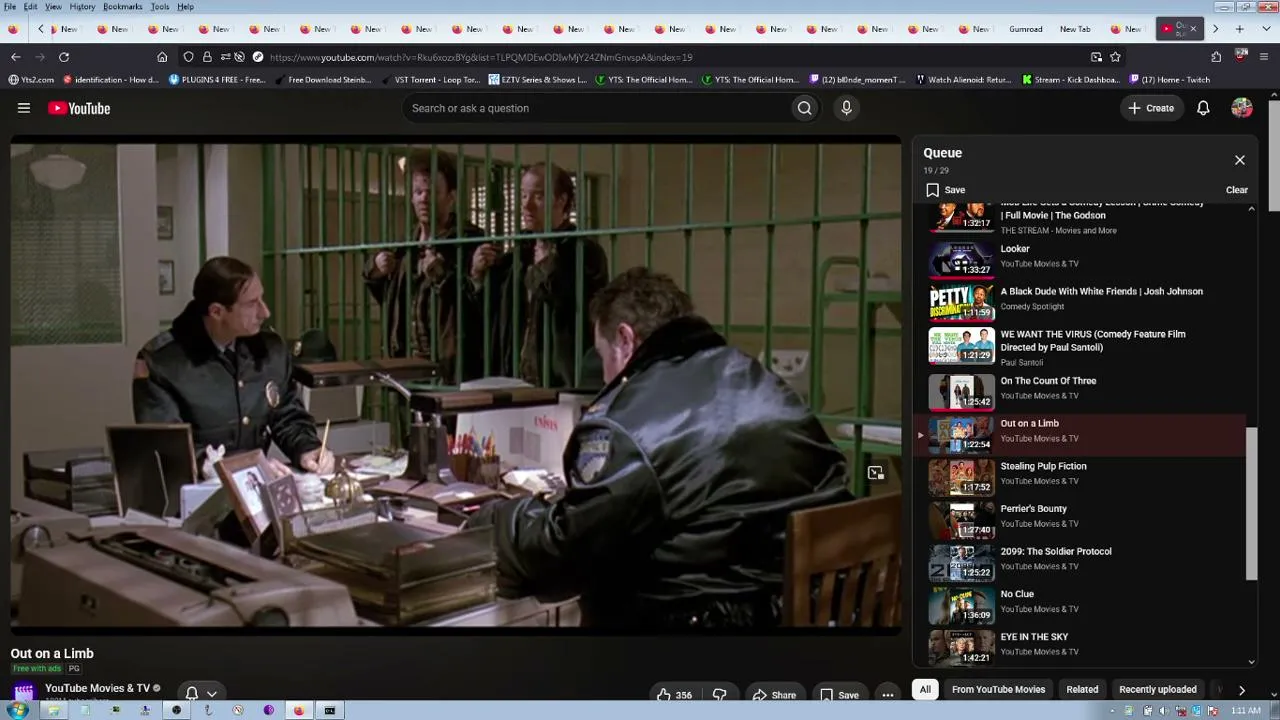Expand subscription notification options chevron
This screenshot has height=720, width=1280.
point(212,693)
